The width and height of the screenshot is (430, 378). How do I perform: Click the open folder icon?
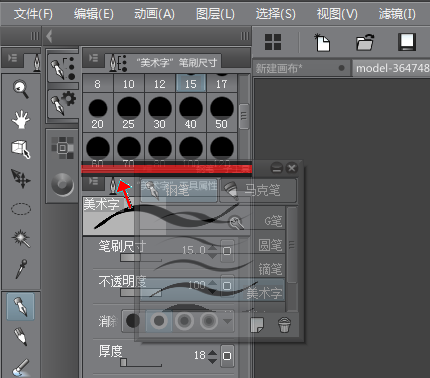point(365,42)
